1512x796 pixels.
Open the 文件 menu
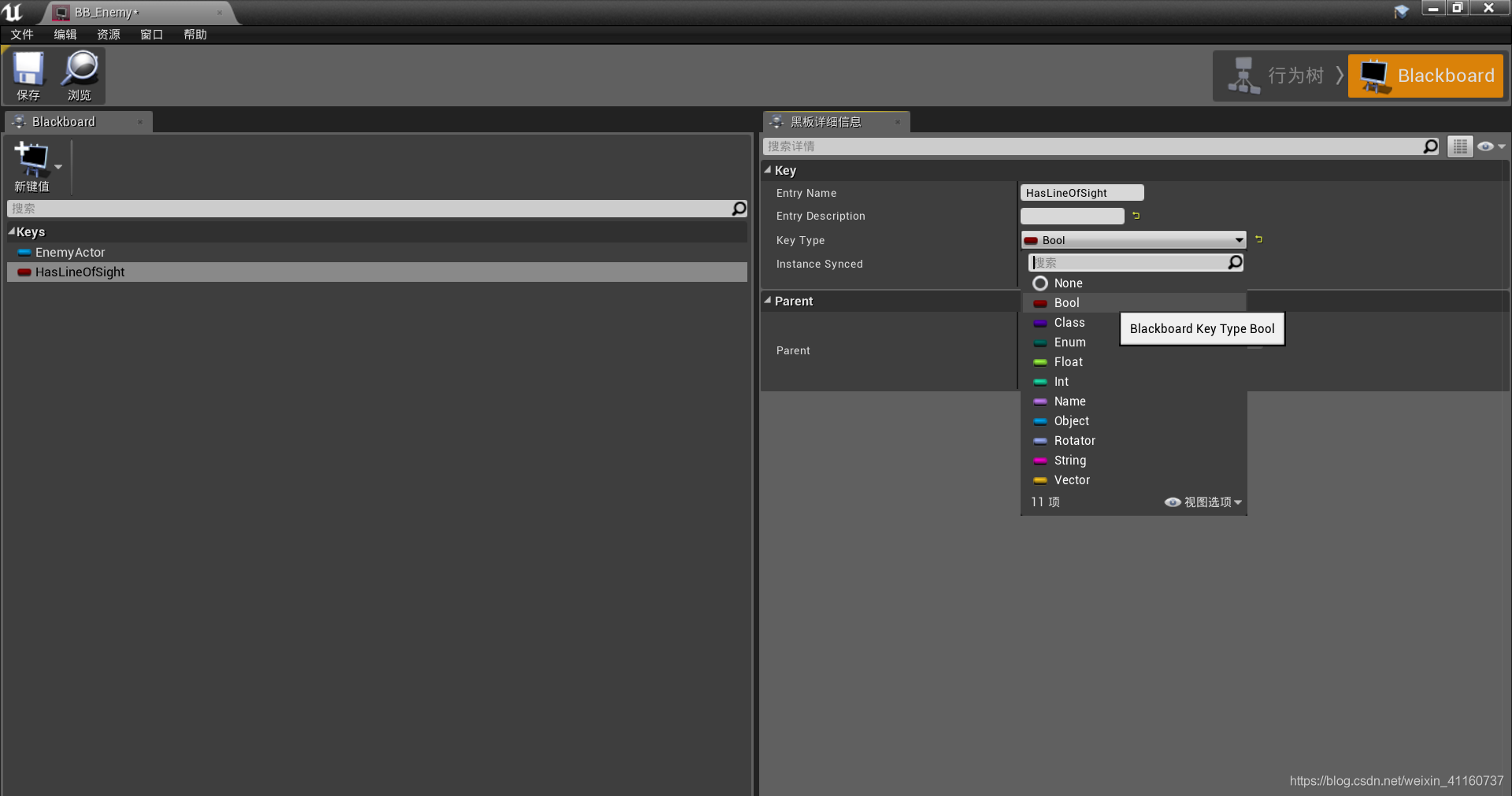click(x=22, y=35)
